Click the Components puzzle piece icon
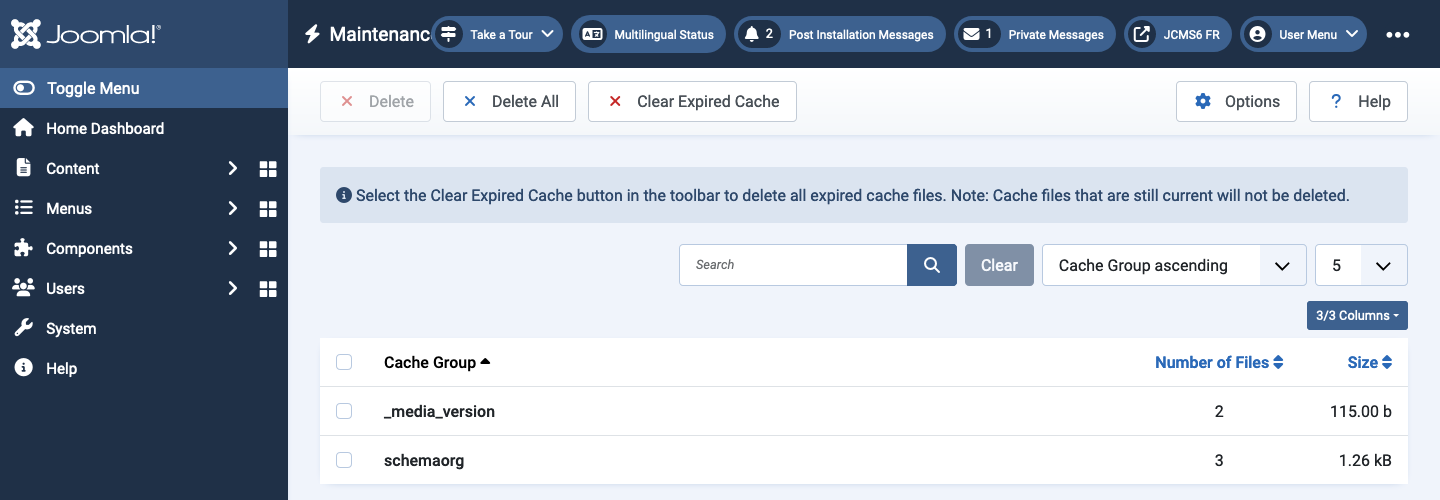 (24, 248)
